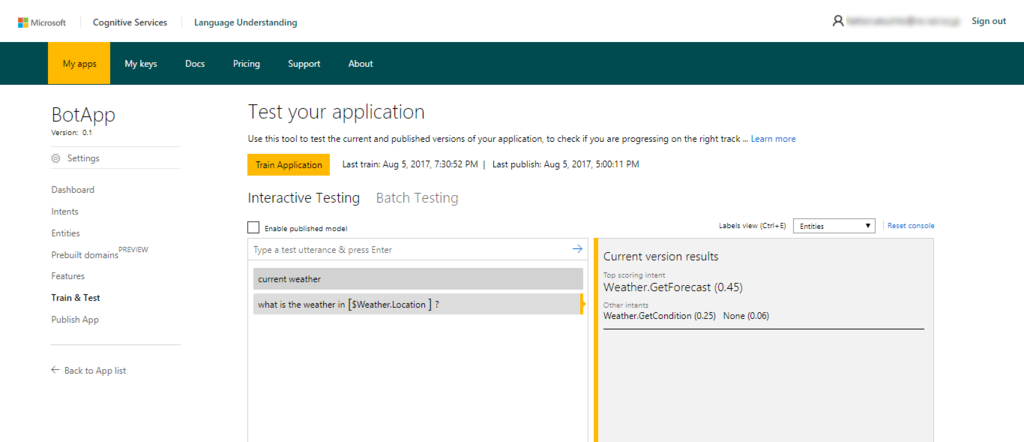Click the BotApp application title

point(84,115)
